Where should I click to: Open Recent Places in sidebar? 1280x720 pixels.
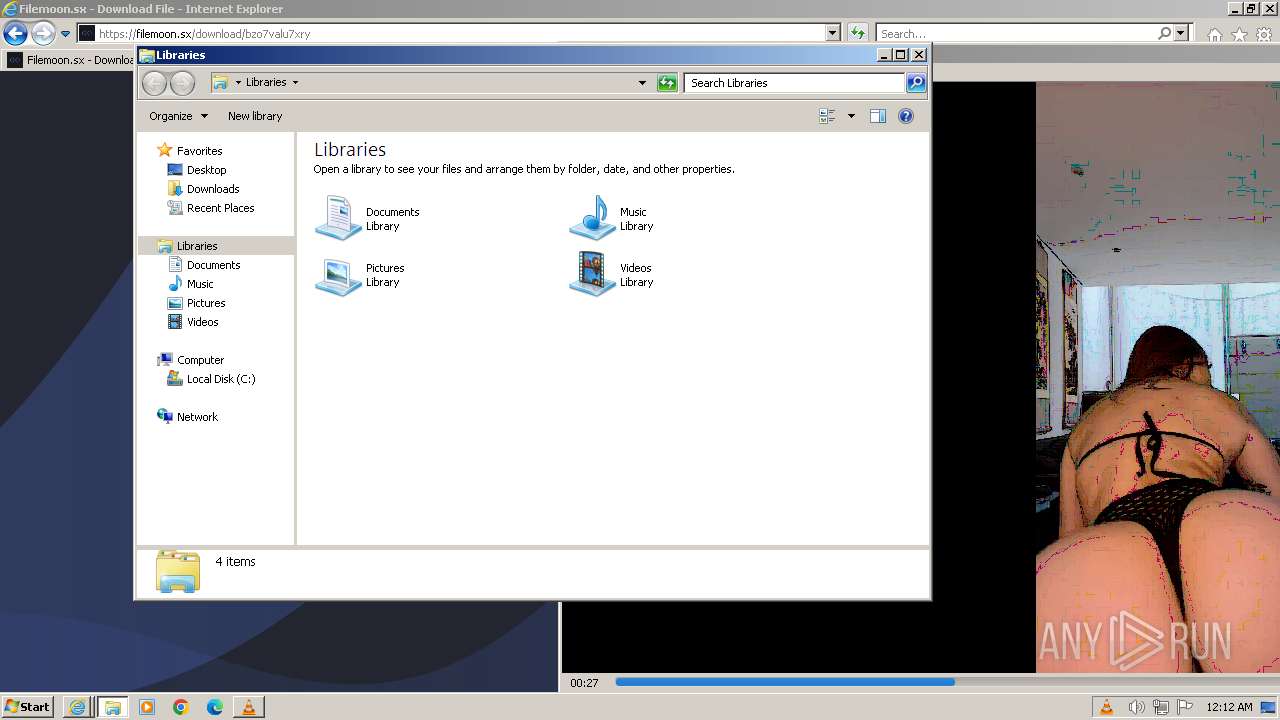point(220,208)
